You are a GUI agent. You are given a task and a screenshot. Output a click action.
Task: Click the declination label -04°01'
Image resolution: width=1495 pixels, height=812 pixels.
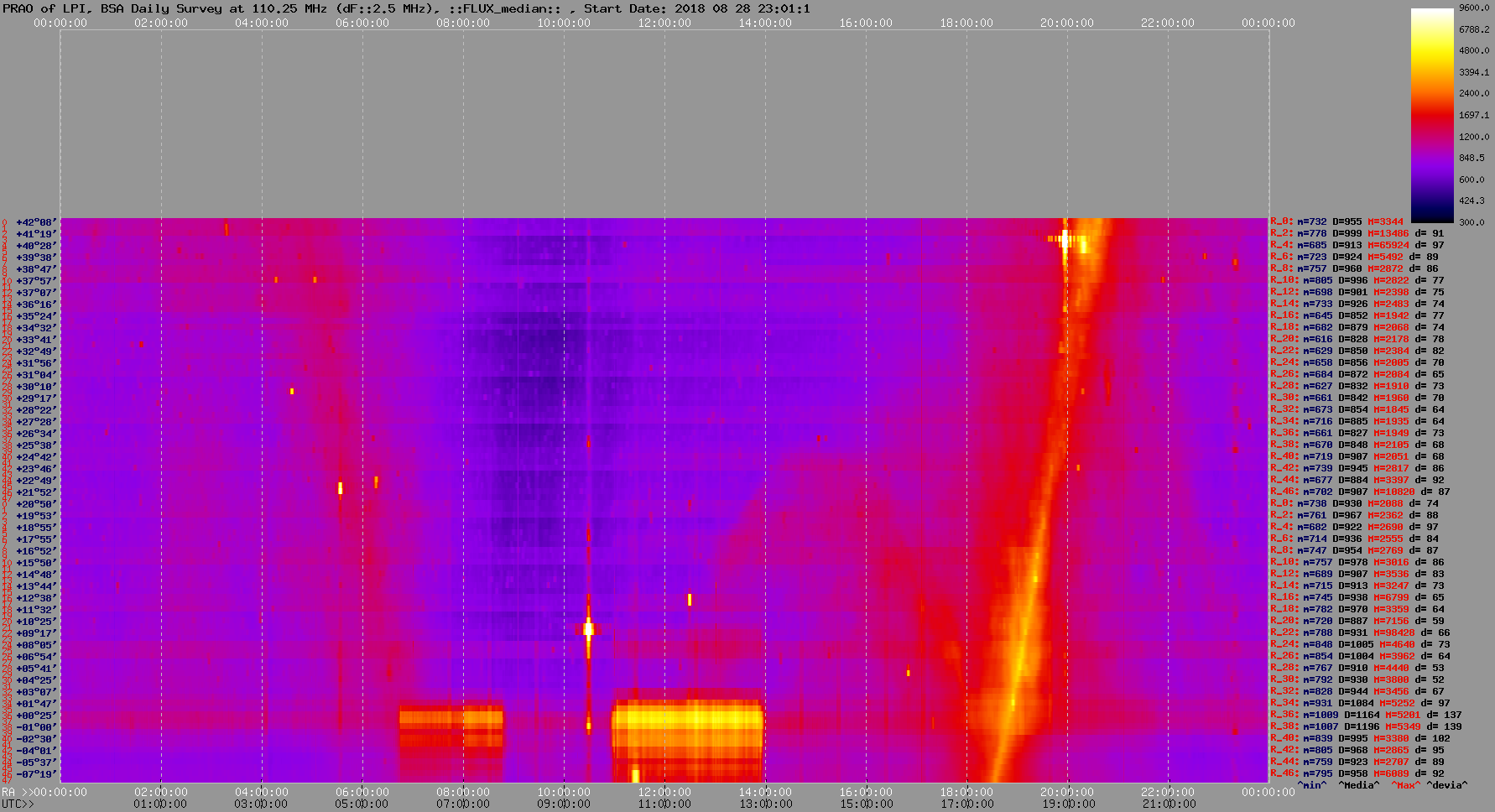coord(36,751)
